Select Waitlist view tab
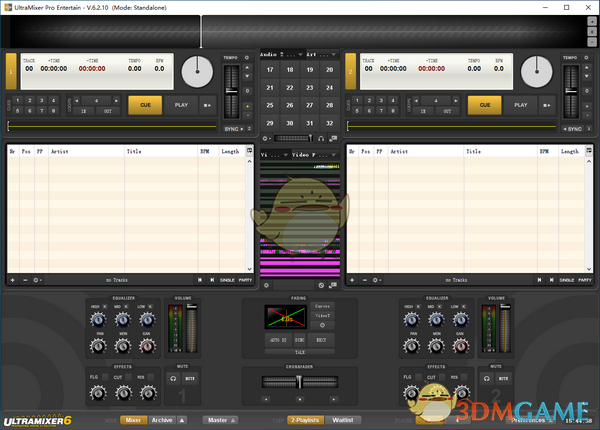 [343, 420]
